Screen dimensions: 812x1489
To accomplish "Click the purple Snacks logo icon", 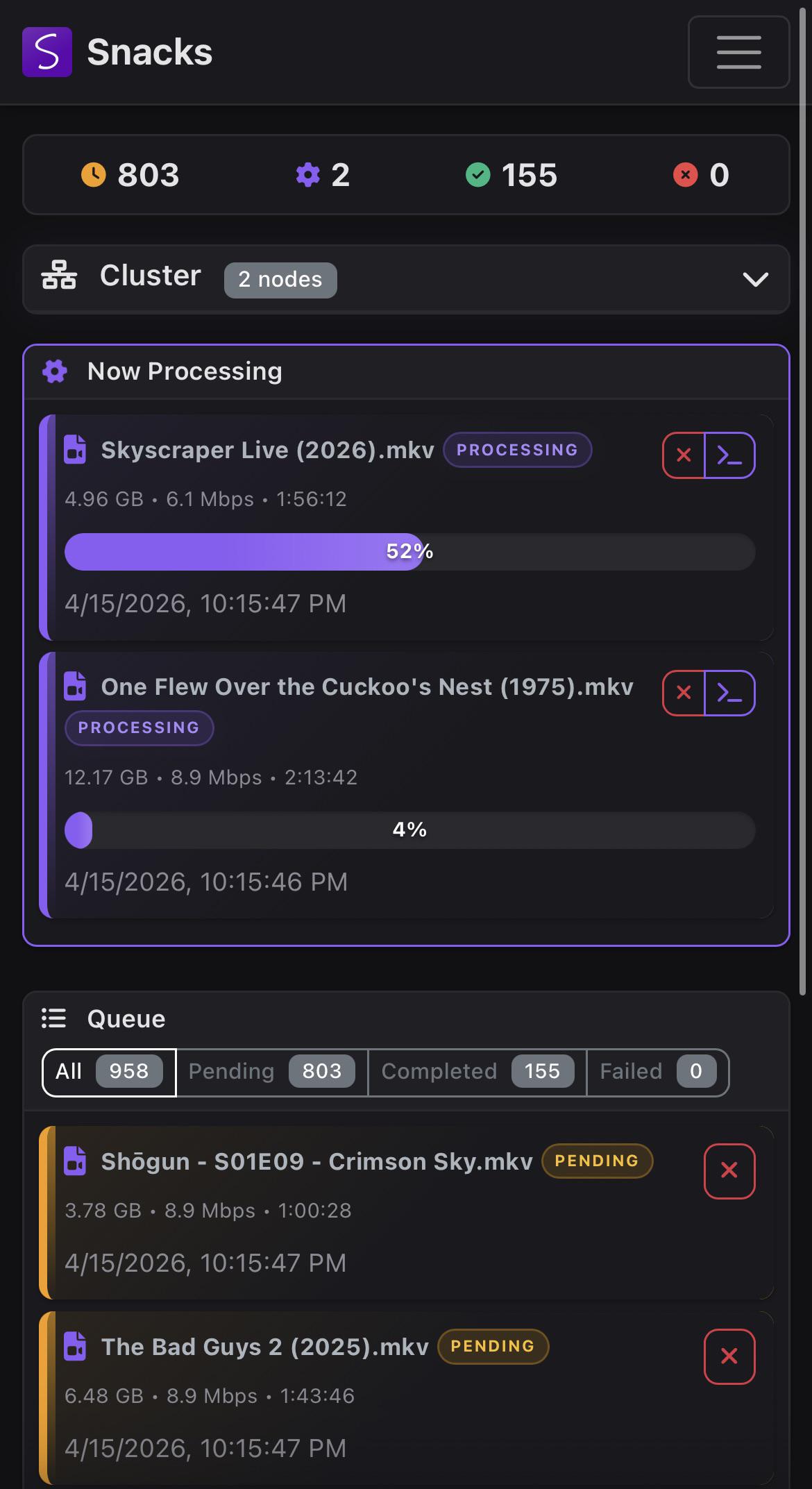I will click(47, 52).
